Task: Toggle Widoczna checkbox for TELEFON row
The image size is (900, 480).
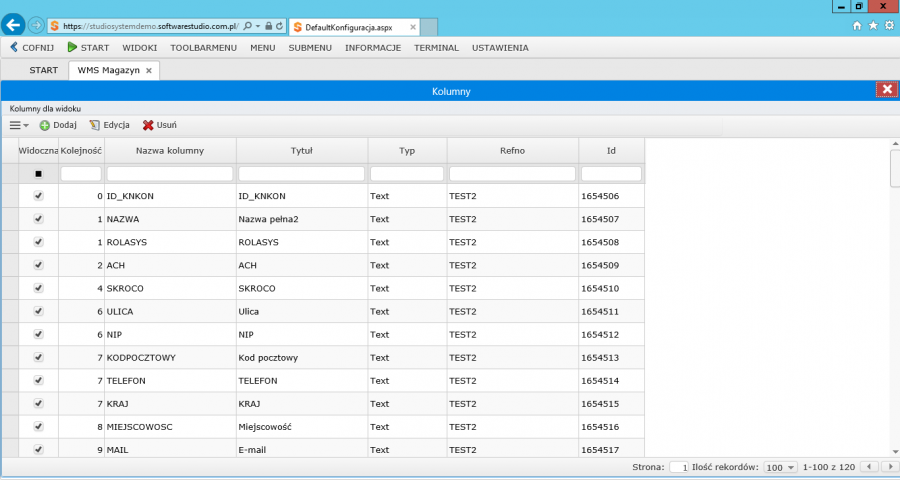Action: coord(38,380)
